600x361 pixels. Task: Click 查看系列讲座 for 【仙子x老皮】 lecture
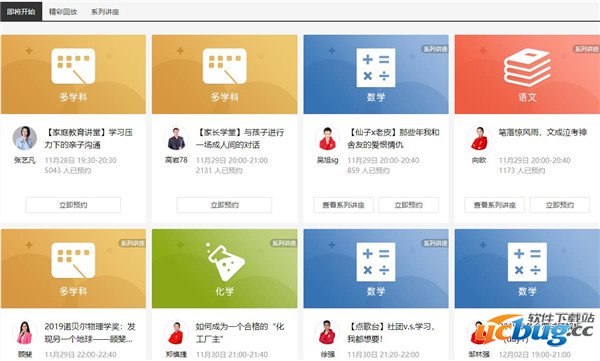point(343,205)
